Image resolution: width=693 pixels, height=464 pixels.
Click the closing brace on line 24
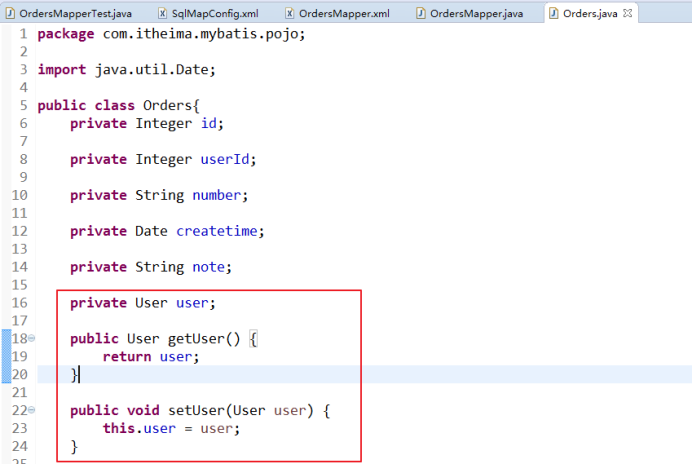[x=74, y=446]
